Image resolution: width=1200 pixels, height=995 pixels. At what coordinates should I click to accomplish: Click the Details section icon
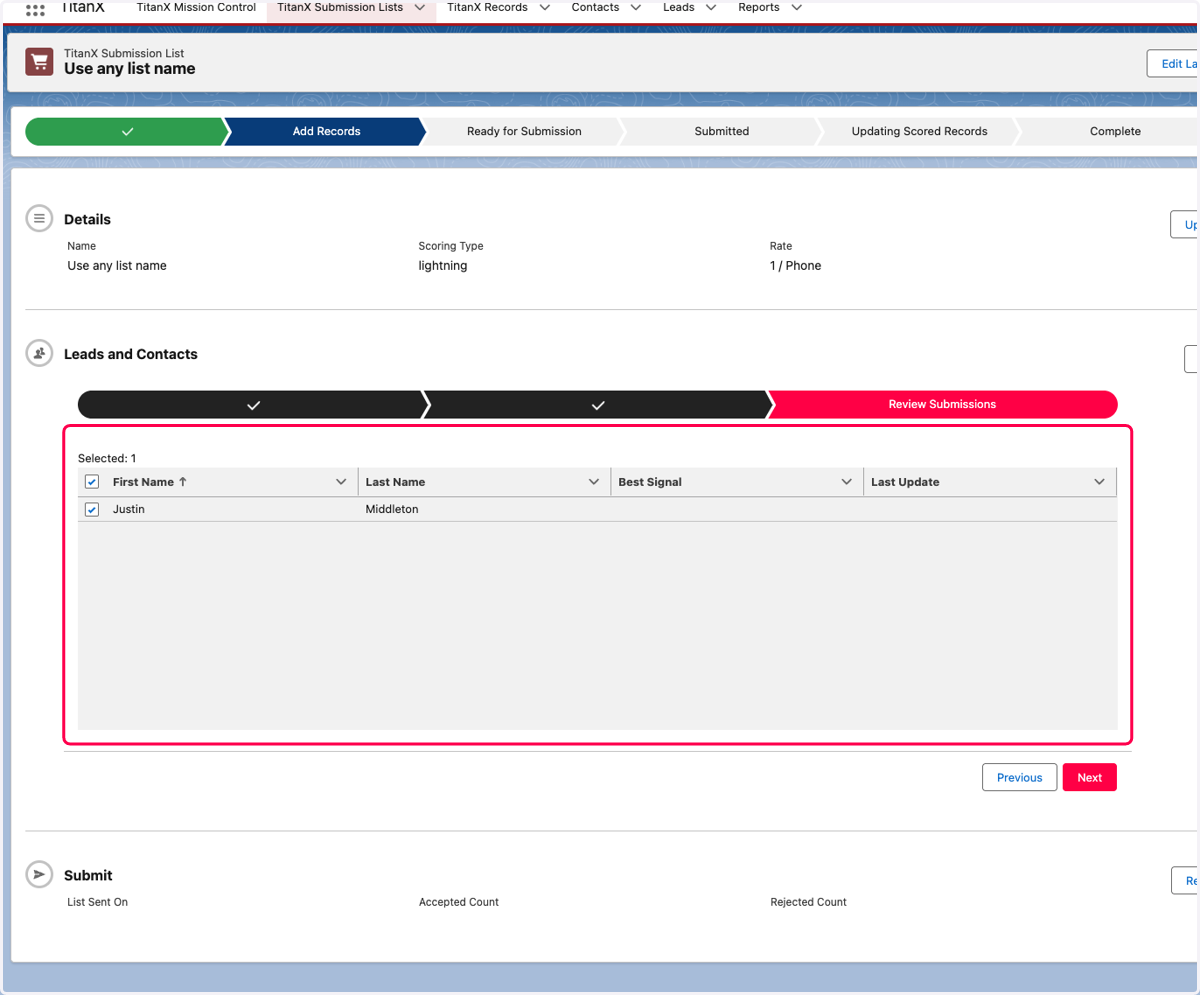click(x=39, y=218)
